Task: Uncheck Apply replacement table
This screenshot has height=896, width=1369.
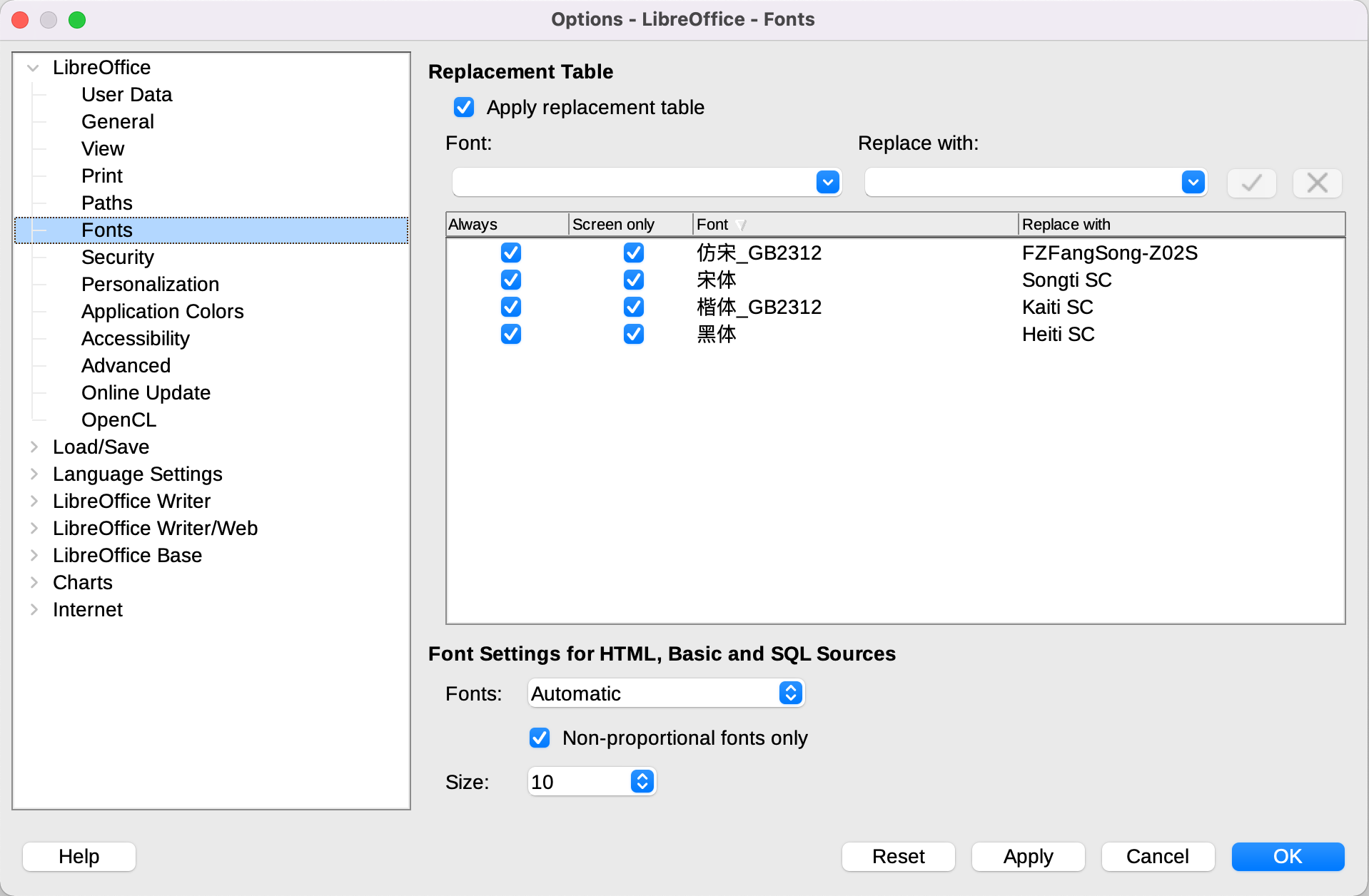Action: [x=464, y=107]
